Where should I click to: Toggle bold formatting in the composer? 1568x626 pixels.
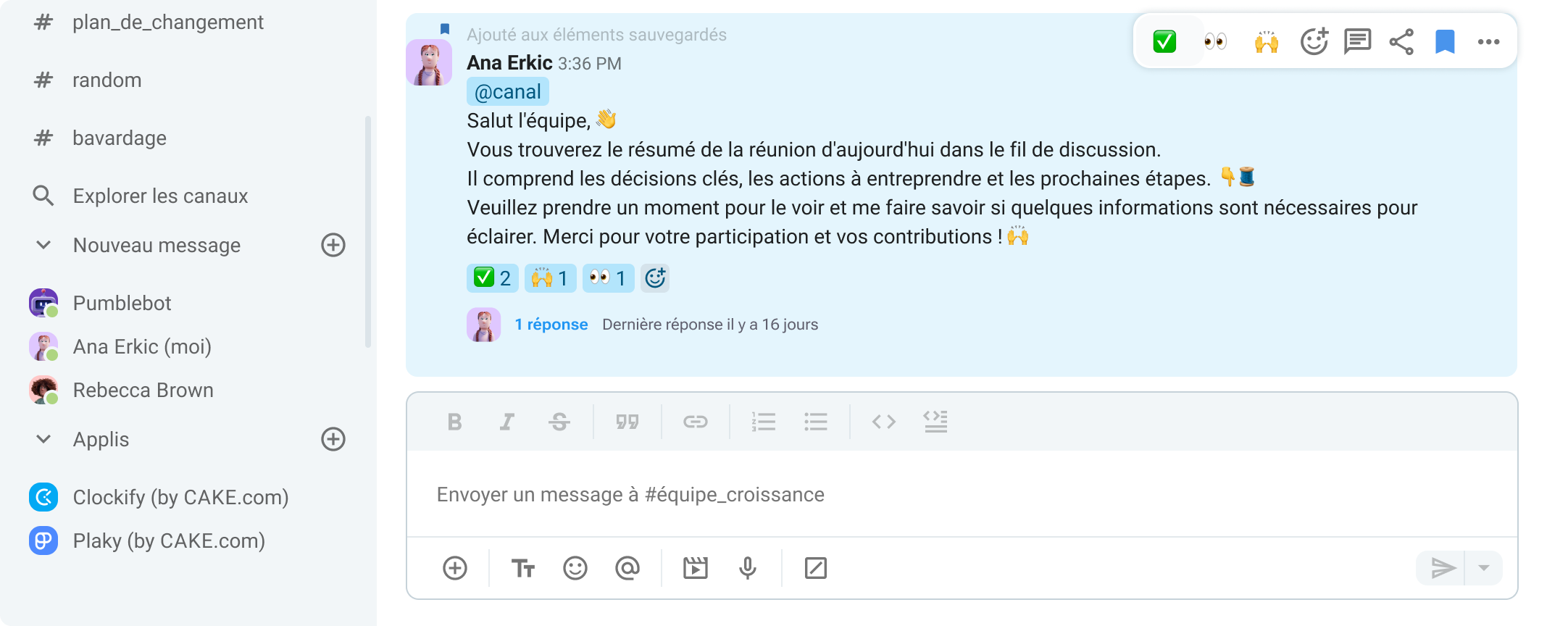pos(454,422)
